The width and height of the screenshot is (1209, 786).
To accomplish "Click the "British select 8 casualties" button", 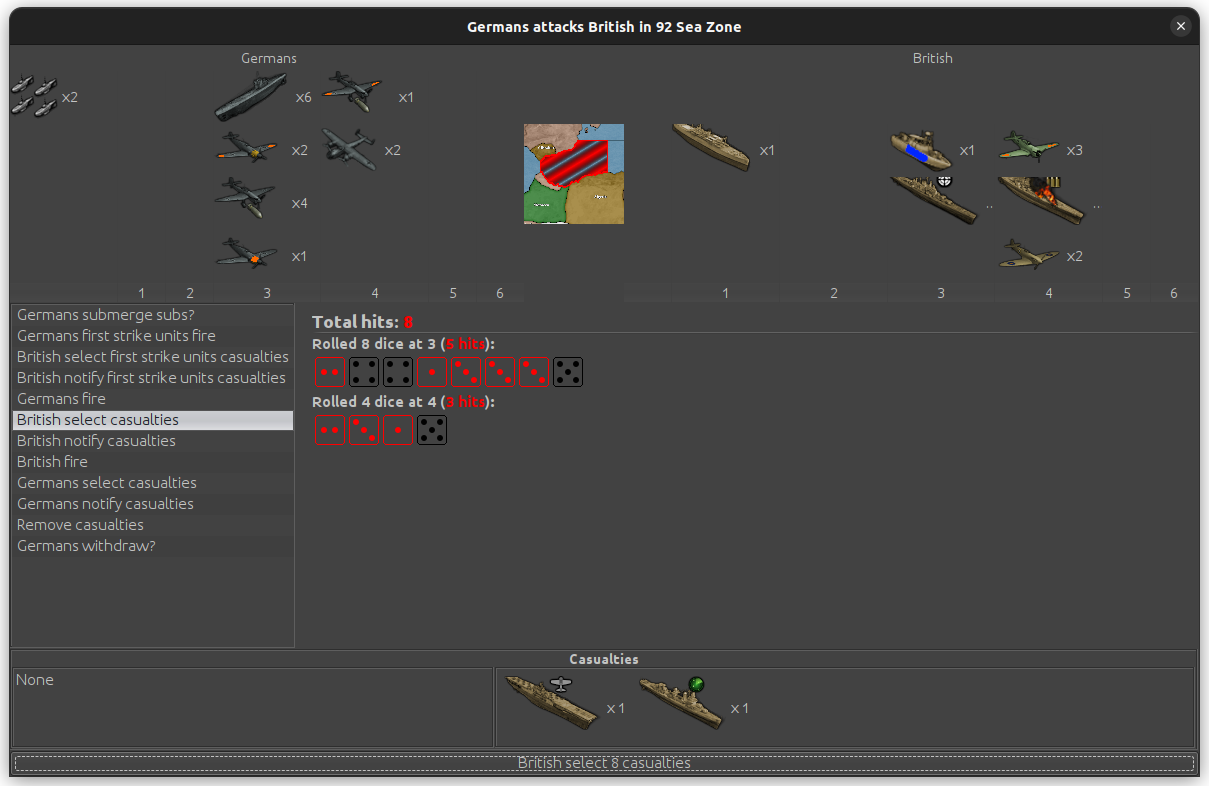I will (x=604, y=763).
